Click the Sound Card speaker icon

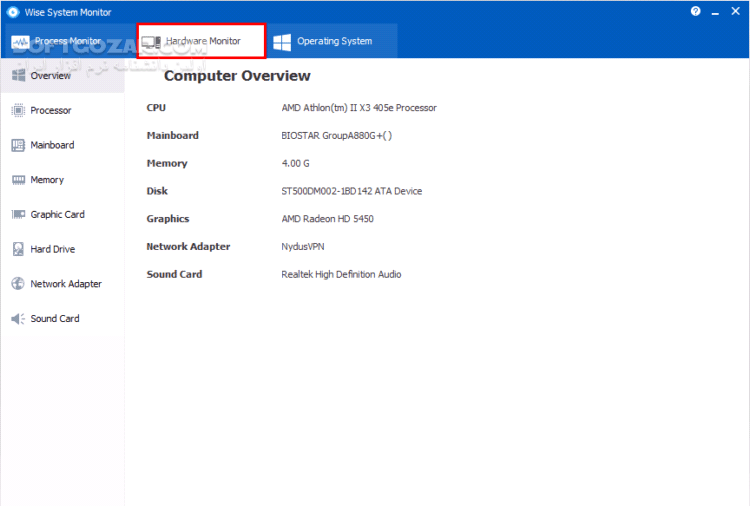point(17,319)
